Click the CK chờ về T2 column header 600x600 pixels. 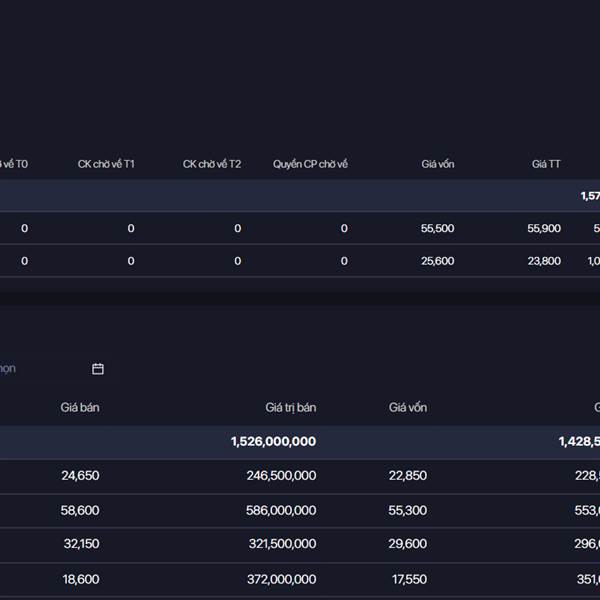pyautogui.click(x=211, y=164)
